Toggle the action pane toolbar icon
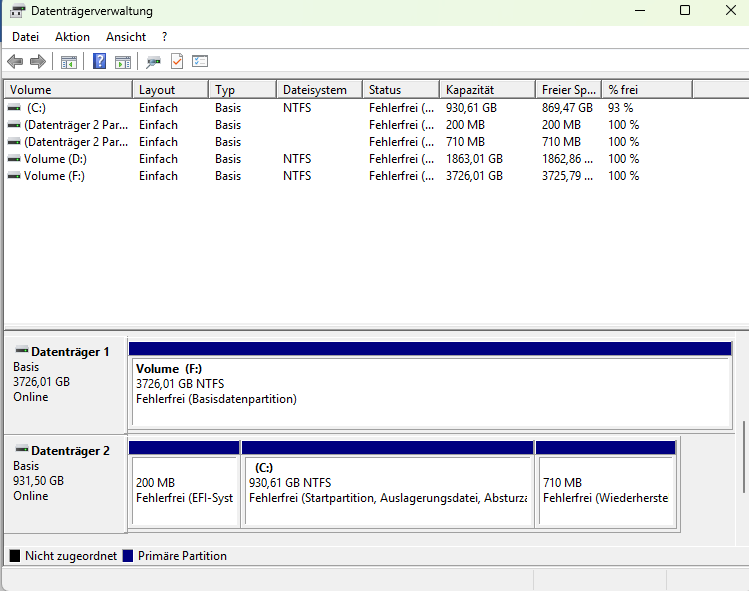The height and width of the screenshot is (591, 749). click(123, 62)
